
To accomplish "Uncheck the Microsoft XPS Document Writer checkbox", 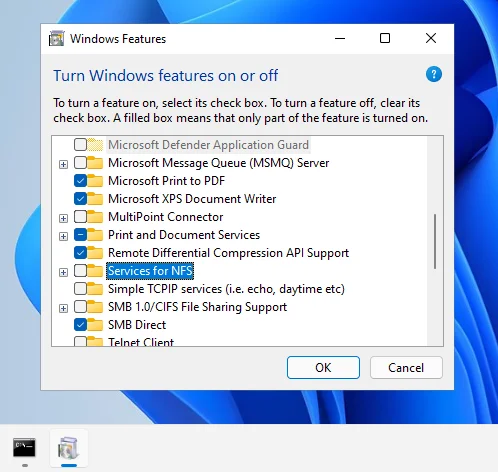I will coord(80,199).
